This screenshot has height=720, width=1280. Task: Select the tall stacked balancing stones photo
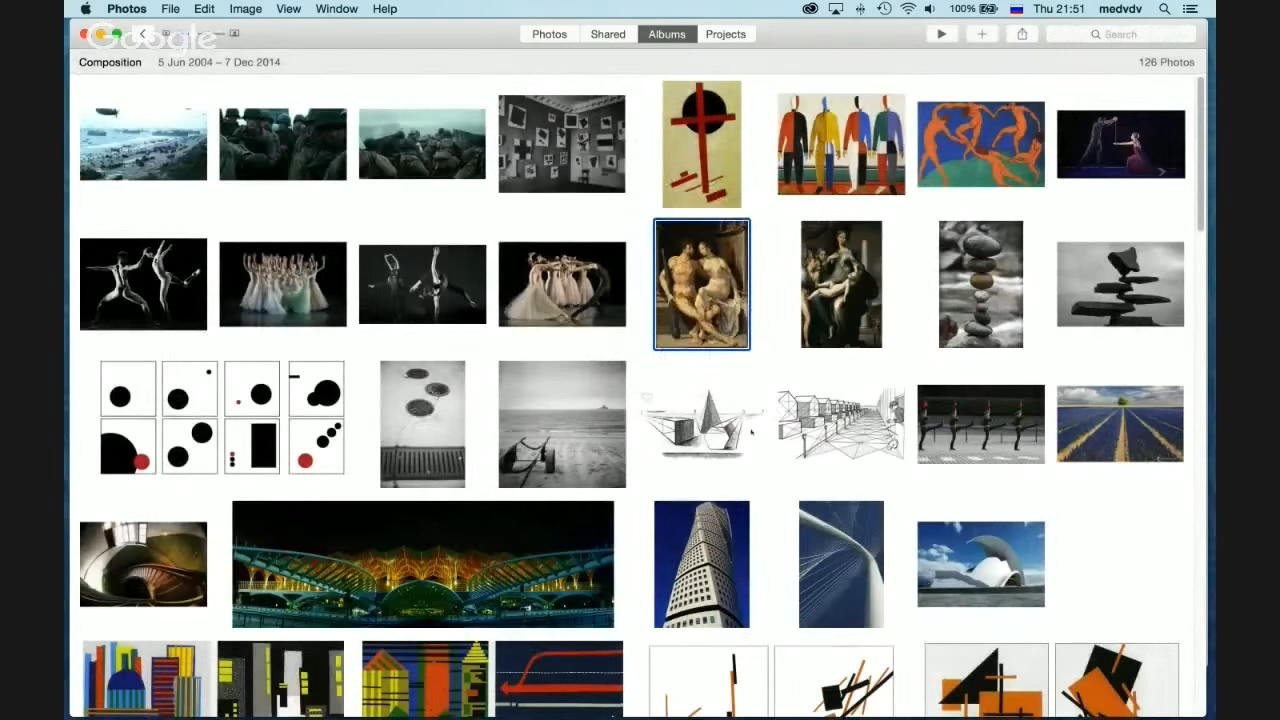pyautogui.click(x=981, y=284)
